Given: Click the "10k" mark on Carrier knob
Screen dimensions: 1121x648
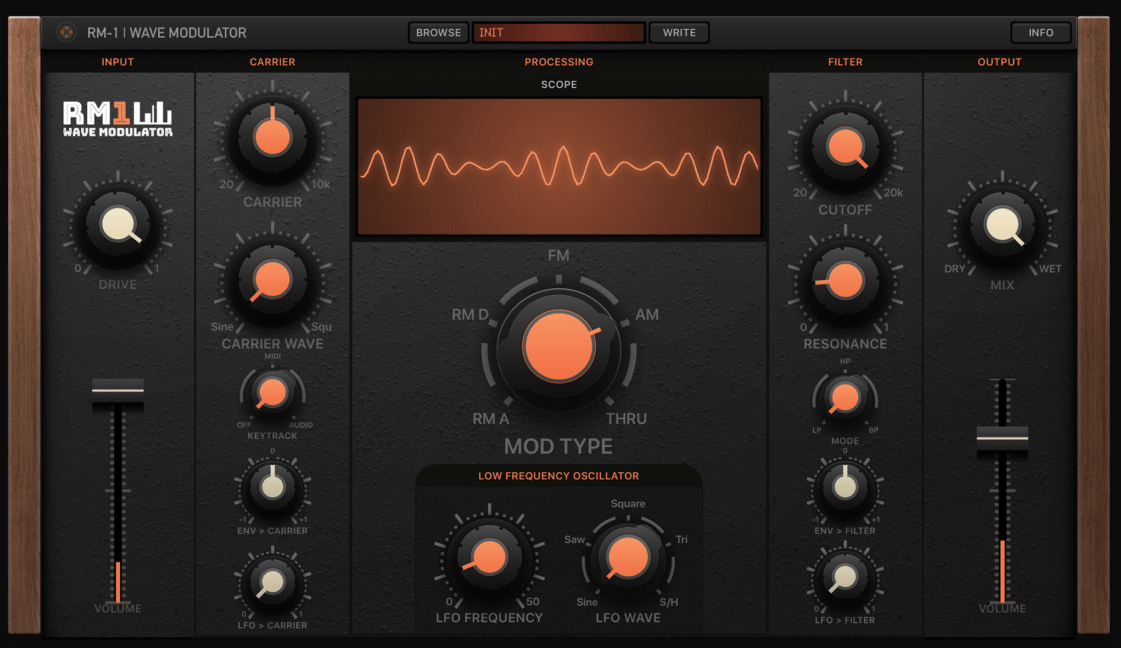Looking at the screenshot, I should (321, 185).
